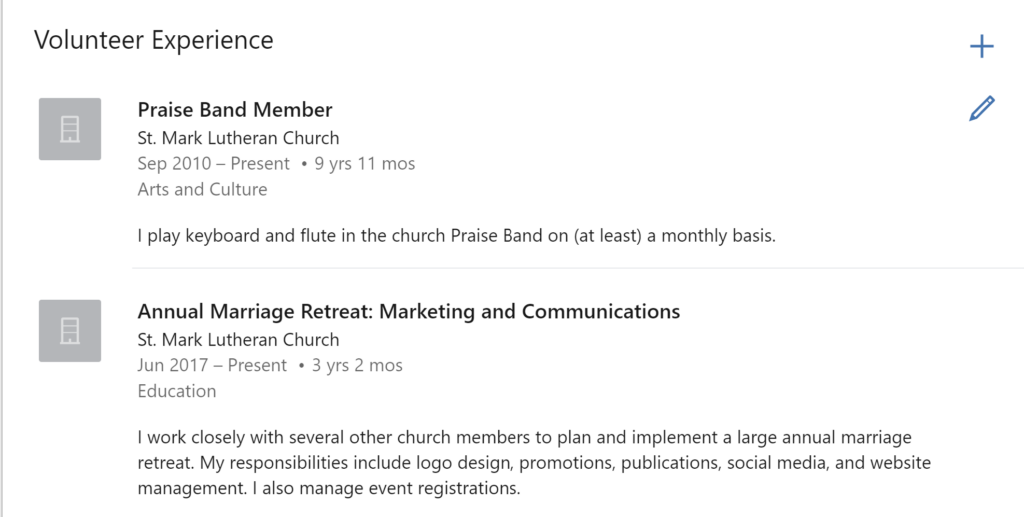
Task: Click the Jun 2017 – Present date range
Action: point(212,366)
